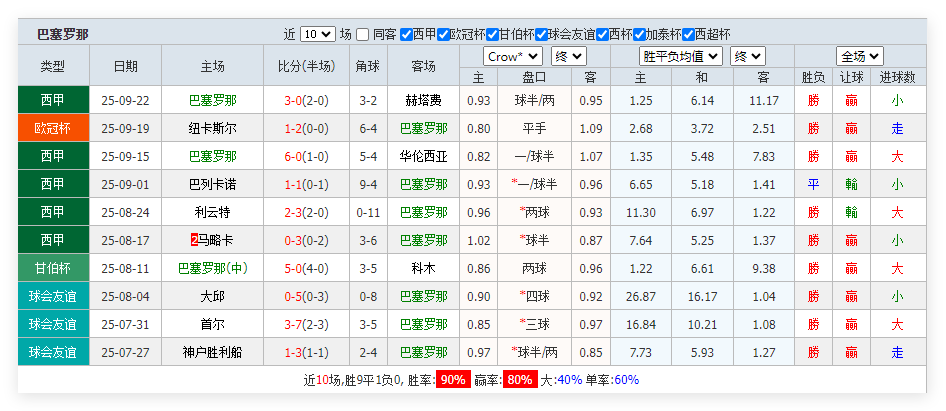
Task: Open the recent matches count dropdown
Action: 317,34
